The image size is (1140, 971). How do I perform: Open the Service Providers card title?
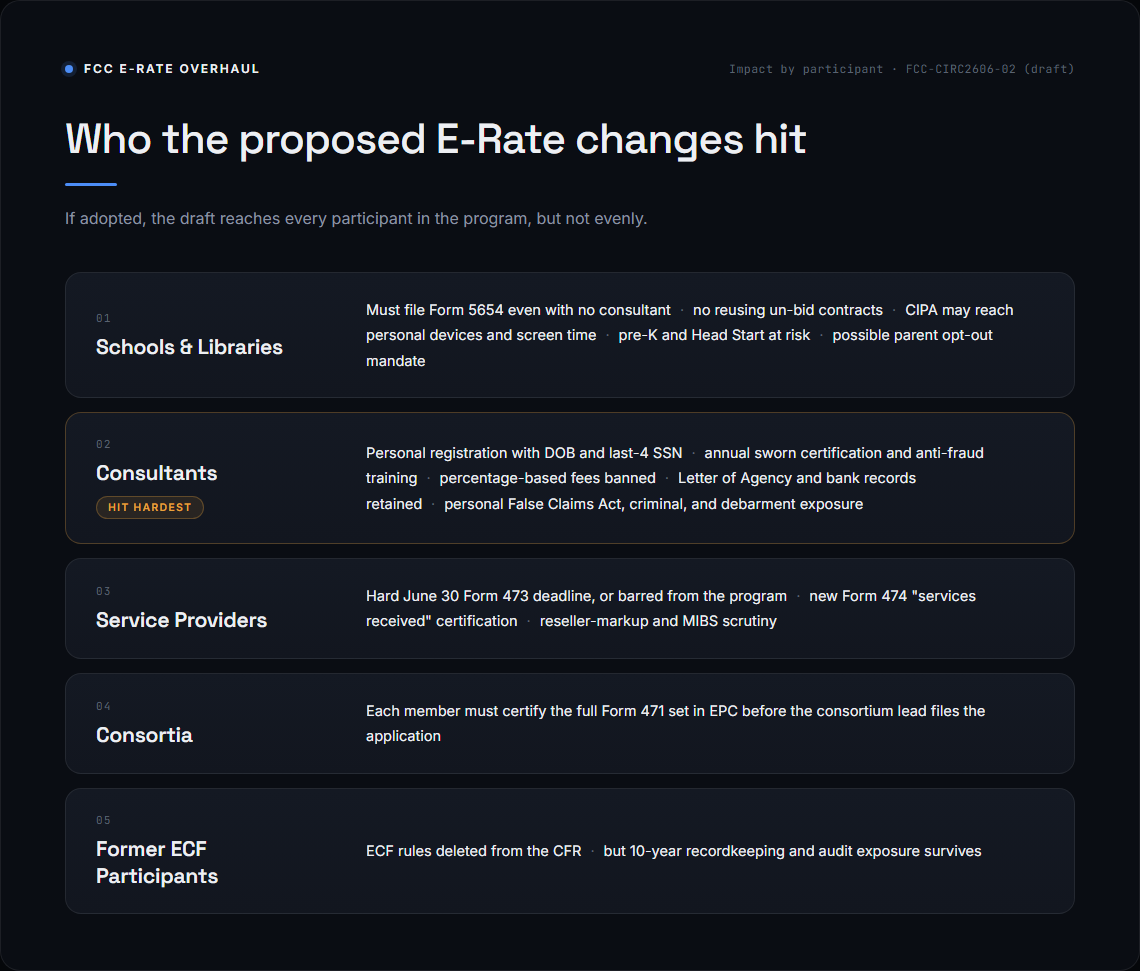pos(181,620)
